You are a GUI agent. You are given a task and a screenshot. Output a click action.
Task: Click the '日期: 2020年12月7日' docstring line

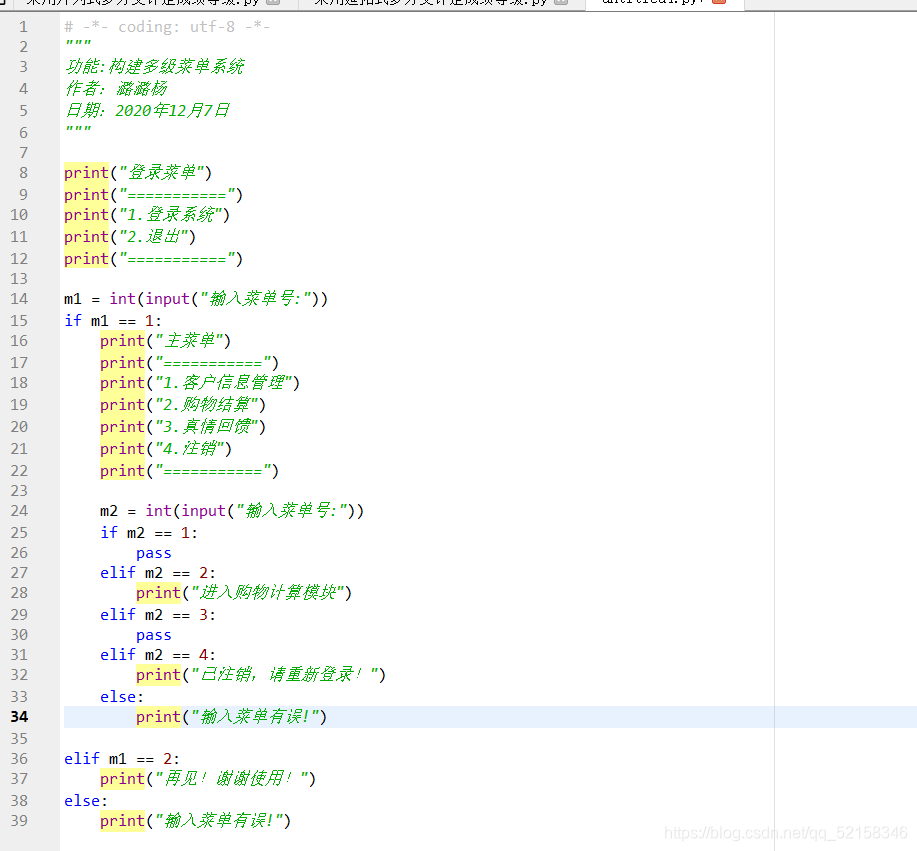pos(147,110)
